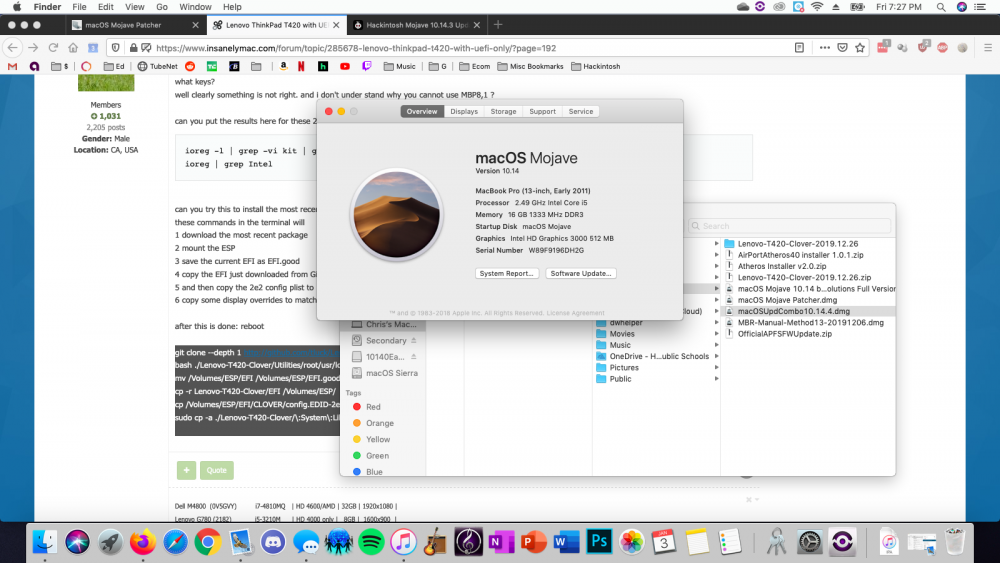Launch Google Chrome from the Dock
Viewport: 1000px width, 563px height.
tap(208, 543)
